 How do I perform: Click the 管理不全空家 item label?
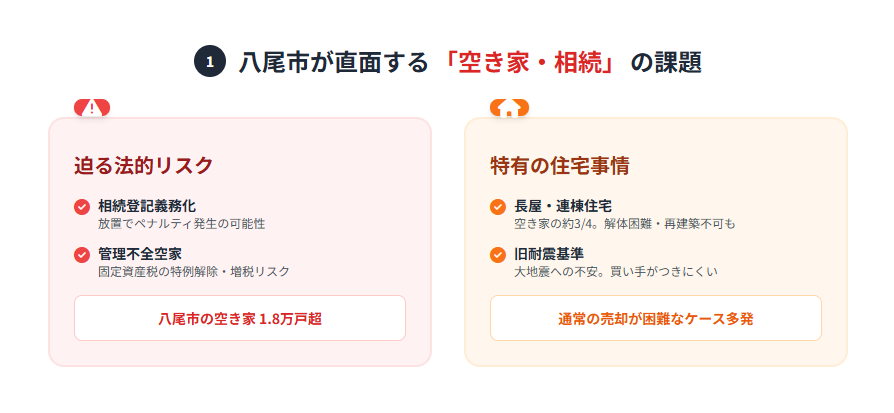coord(139,254)
